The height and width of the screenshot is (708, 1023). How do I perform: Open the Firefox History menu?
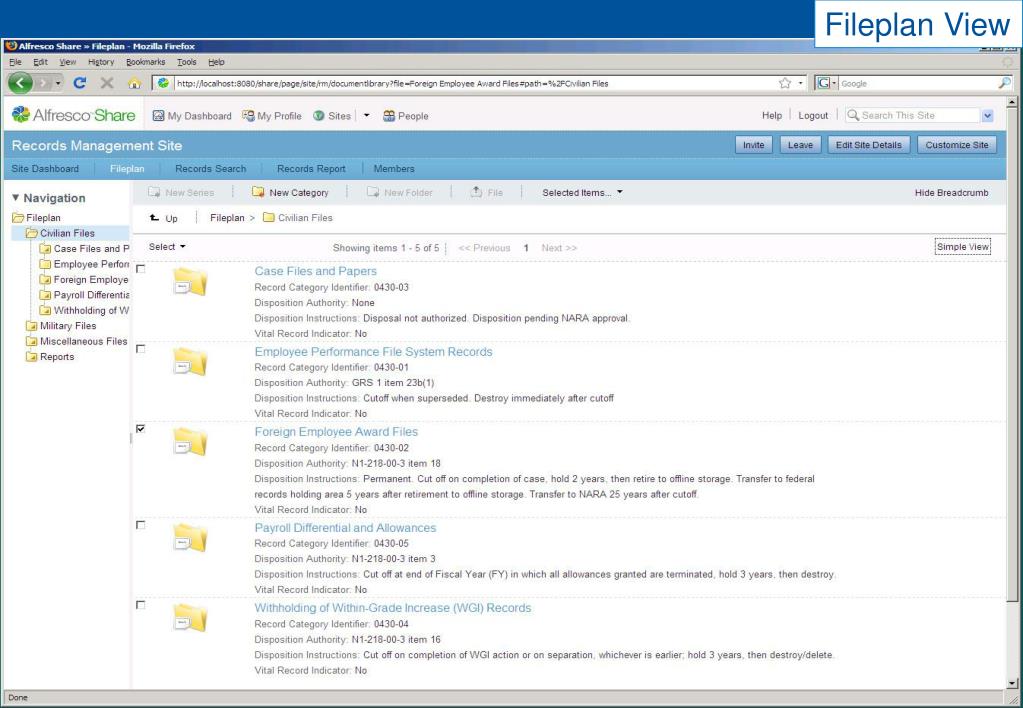pyautogui.click(x=101, y=62)
